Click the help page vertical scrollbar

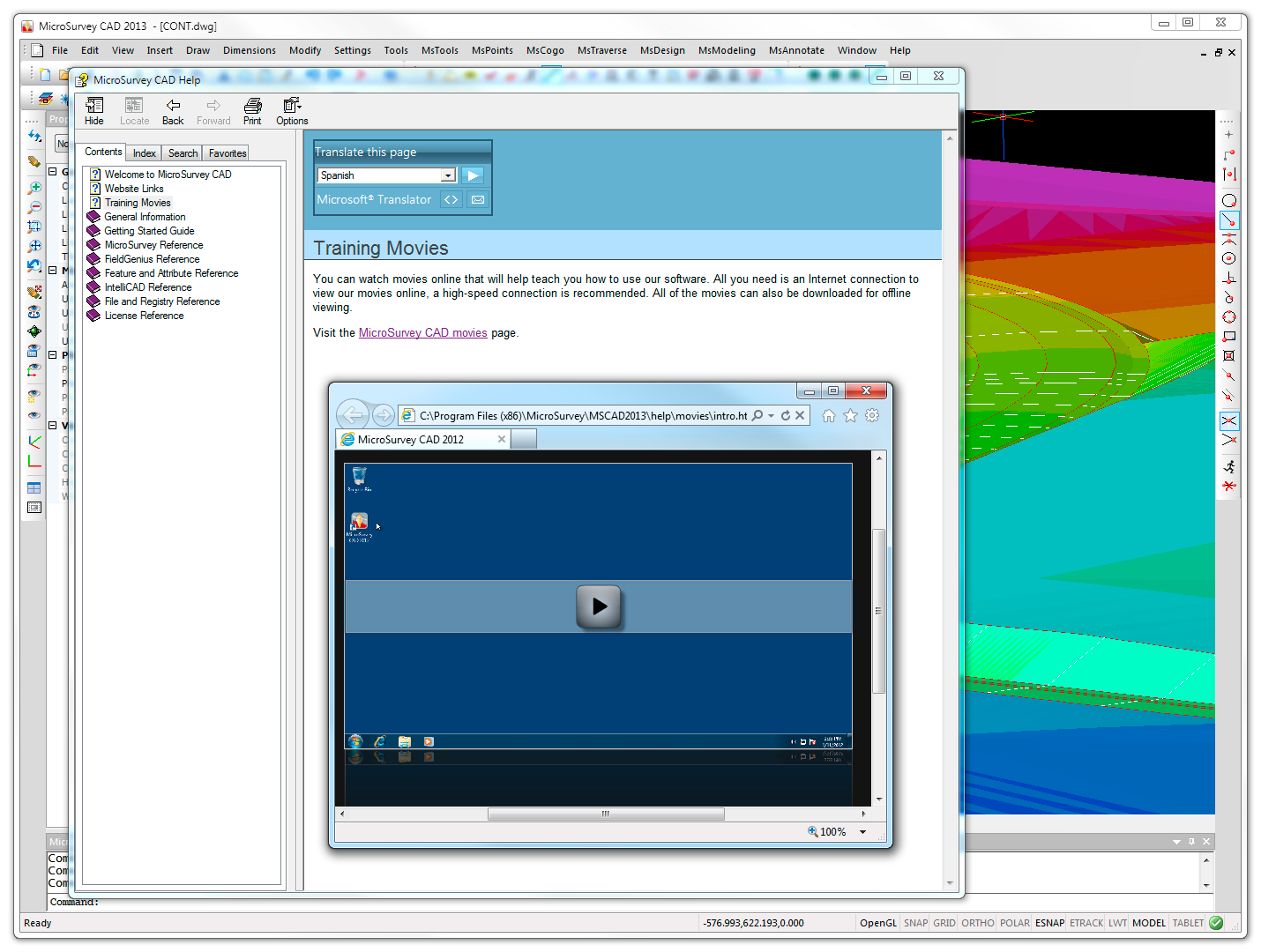coord(950,509)
